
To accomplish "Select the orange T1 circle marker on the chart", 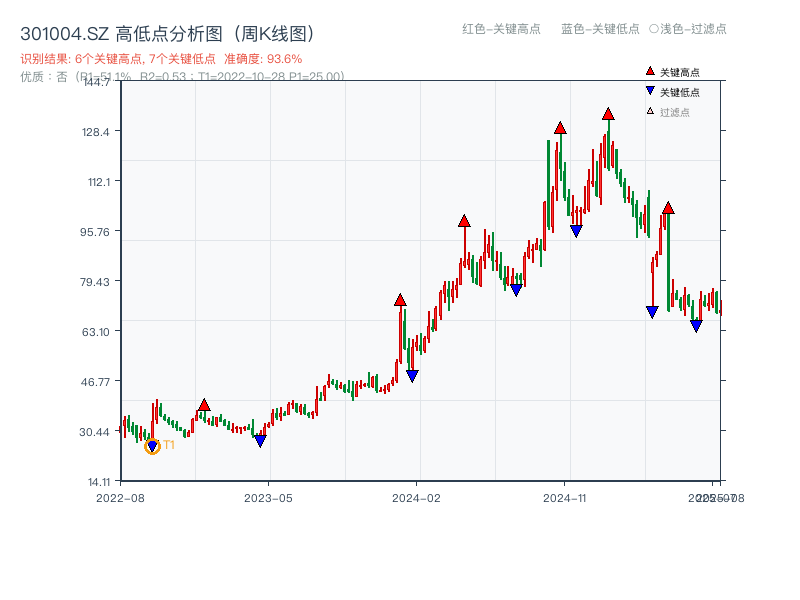I will pos(153,446).
